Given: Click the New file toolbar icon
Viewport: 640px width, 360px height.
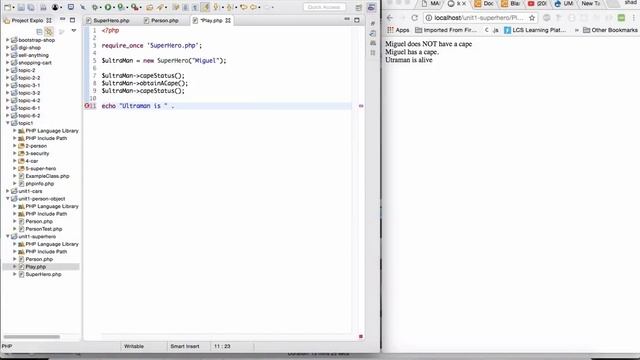Looking at the screenshot, I should pos(7,7).
